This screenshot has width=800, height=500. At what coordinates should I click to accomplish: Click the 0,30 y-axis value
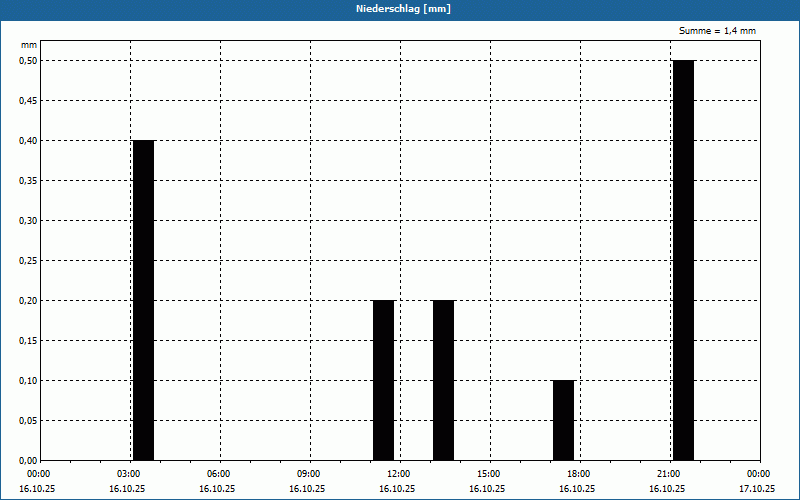[x=28, y=221]
